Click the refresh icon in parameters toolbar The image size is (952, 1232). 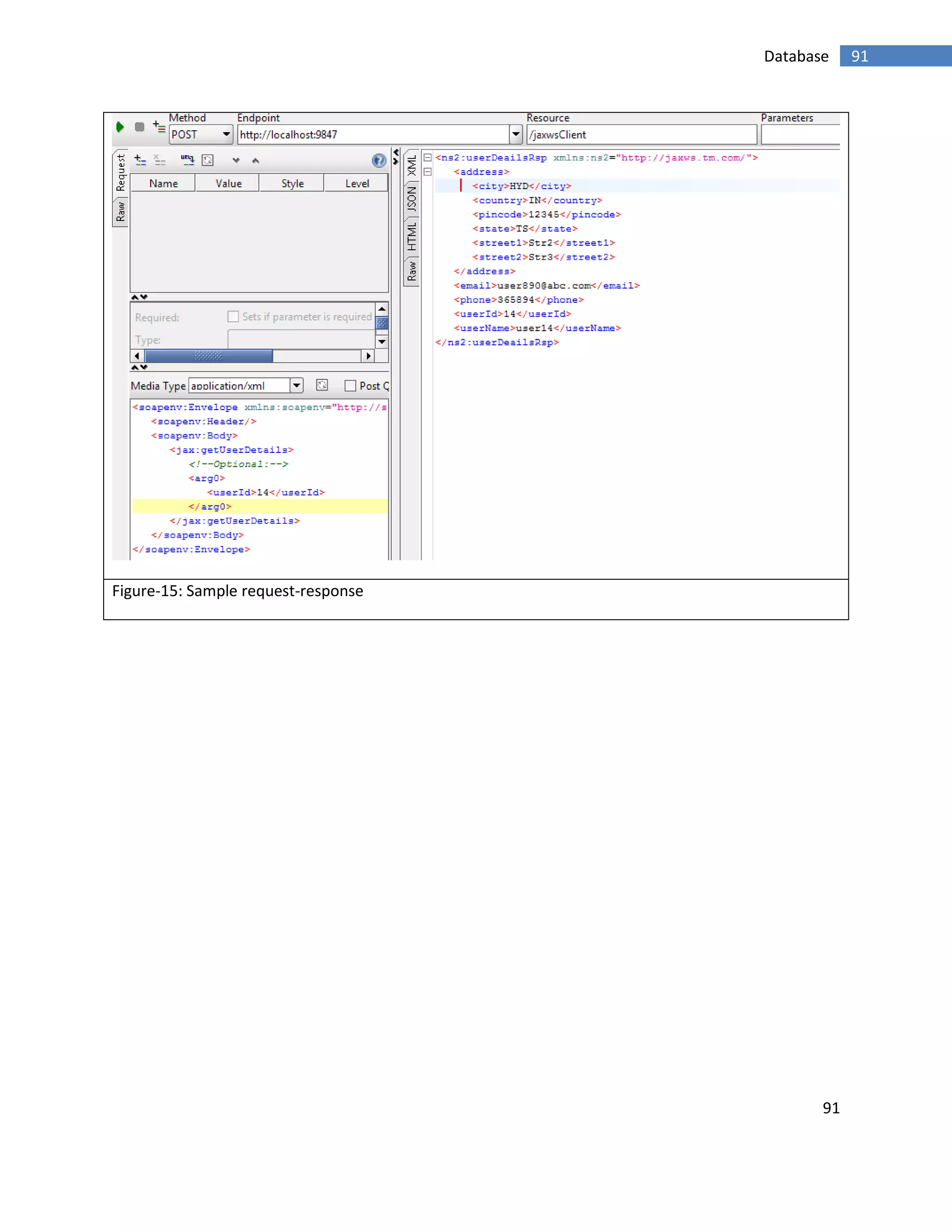[207, 160]
